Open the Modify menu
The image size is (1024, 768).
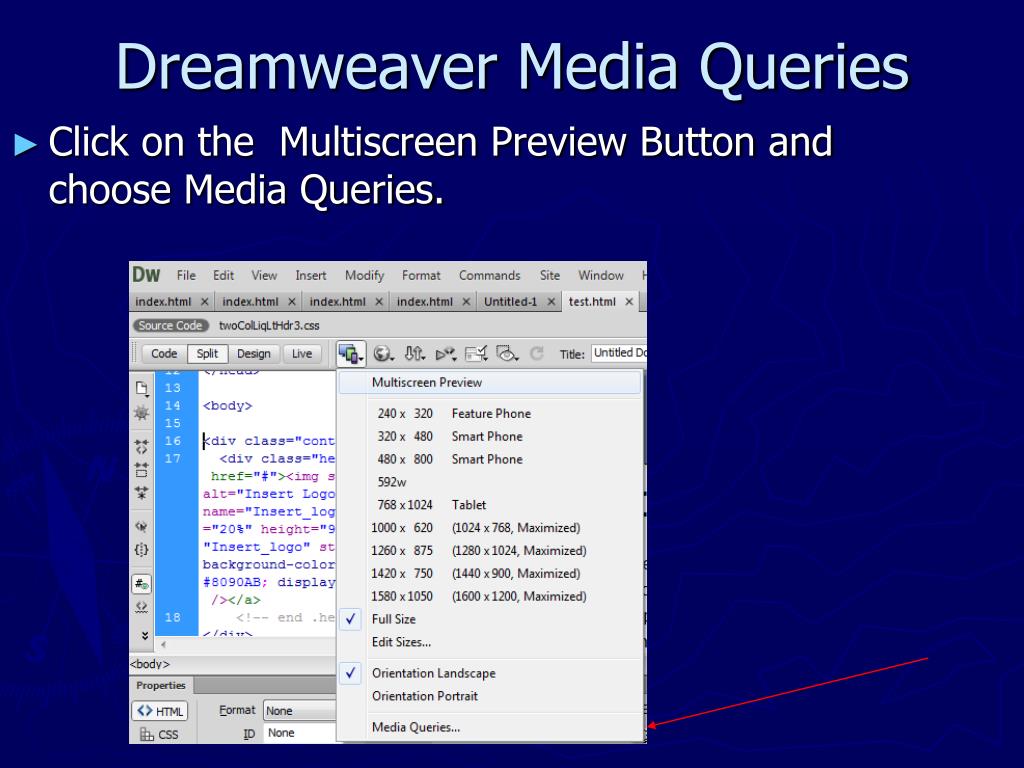[x=364, y=276]
